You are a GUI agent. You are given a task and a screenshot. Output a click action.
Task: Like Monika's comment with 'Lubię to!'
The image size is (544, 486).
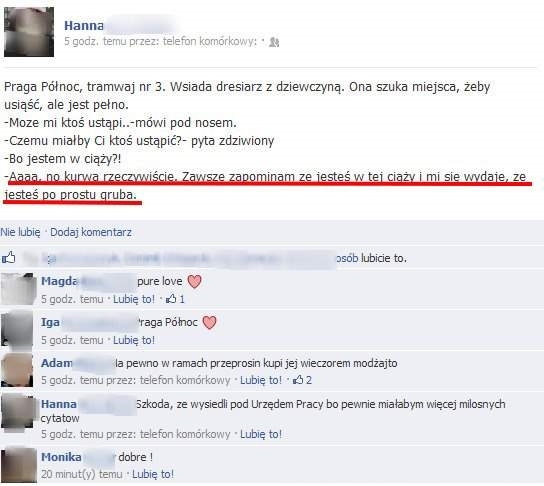pyautogui.click(x=153, y=474)
